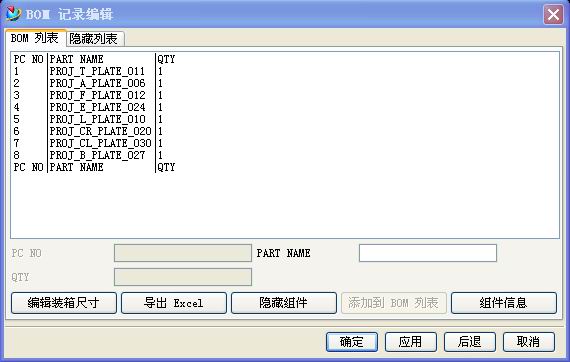
Task: Close the BOM 记录编辑 dialog
Action: pyautogui.click(x=553, y=15)
